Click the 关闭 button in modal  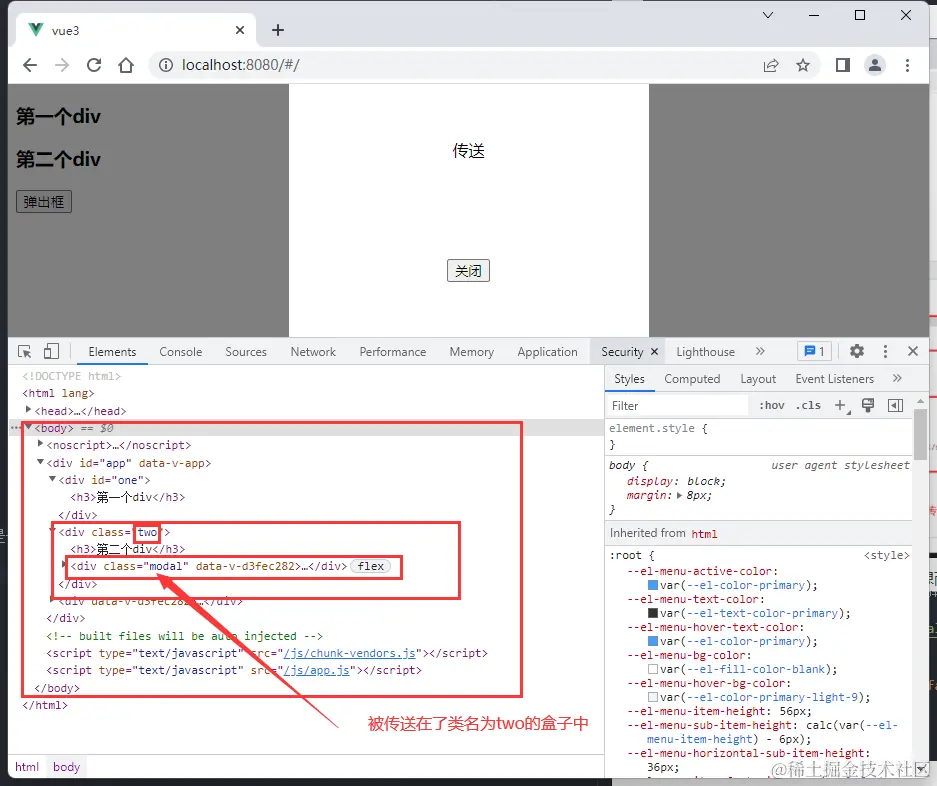tap(468, 271)
